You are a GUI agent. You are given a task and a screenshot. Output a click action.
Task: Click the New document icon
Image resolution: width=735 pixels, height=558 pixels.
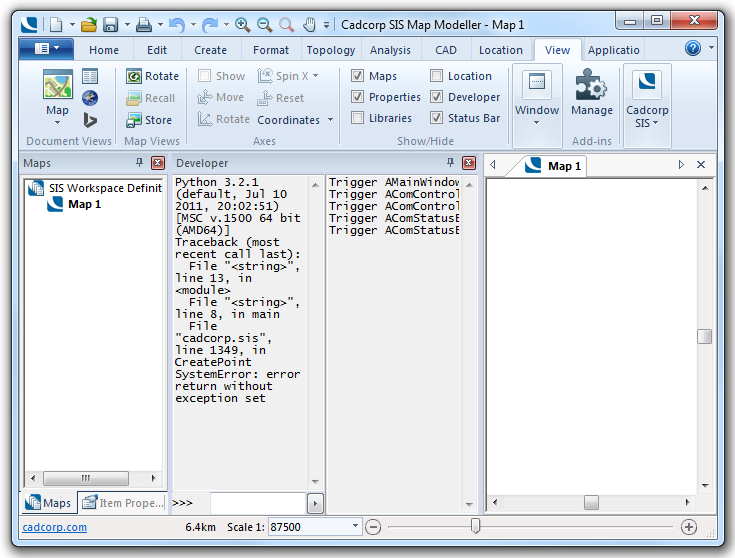(x=56, y=24)
